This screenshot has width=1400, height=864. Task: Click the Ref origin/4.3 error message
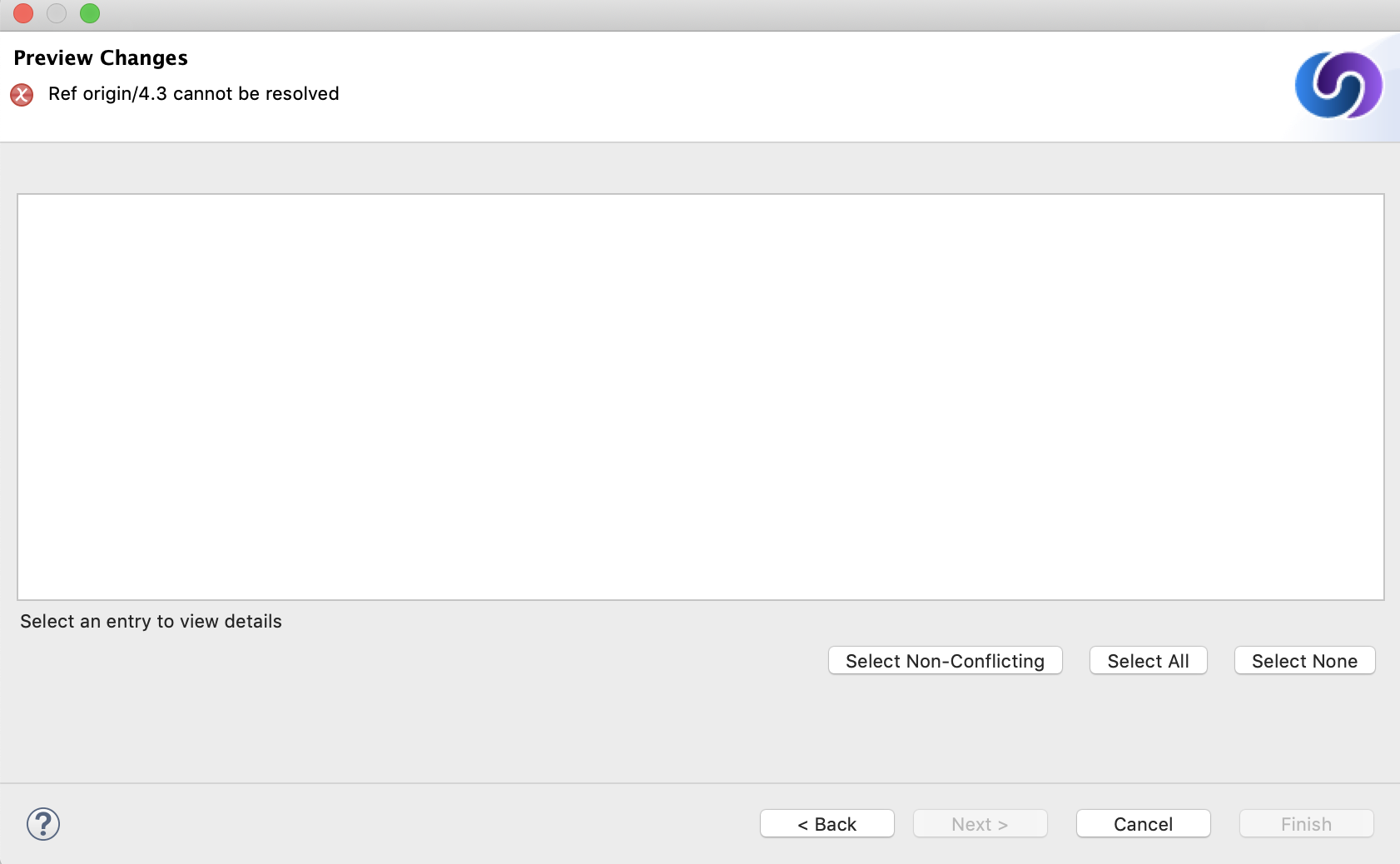coord(193,93)
